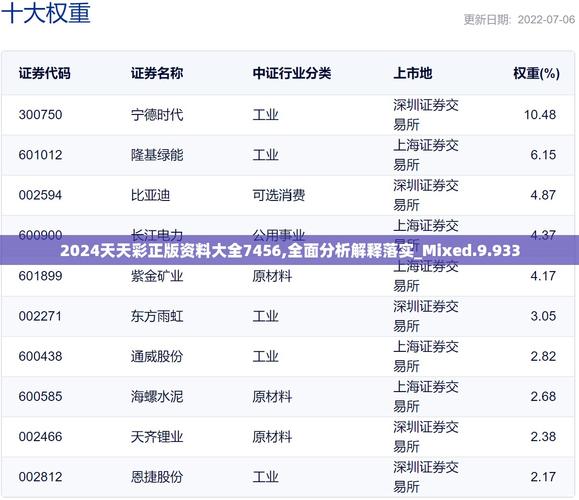579x500 pixels.
Task: Click 工业 industry in 宁德时代 row
Action: point(265,115)
